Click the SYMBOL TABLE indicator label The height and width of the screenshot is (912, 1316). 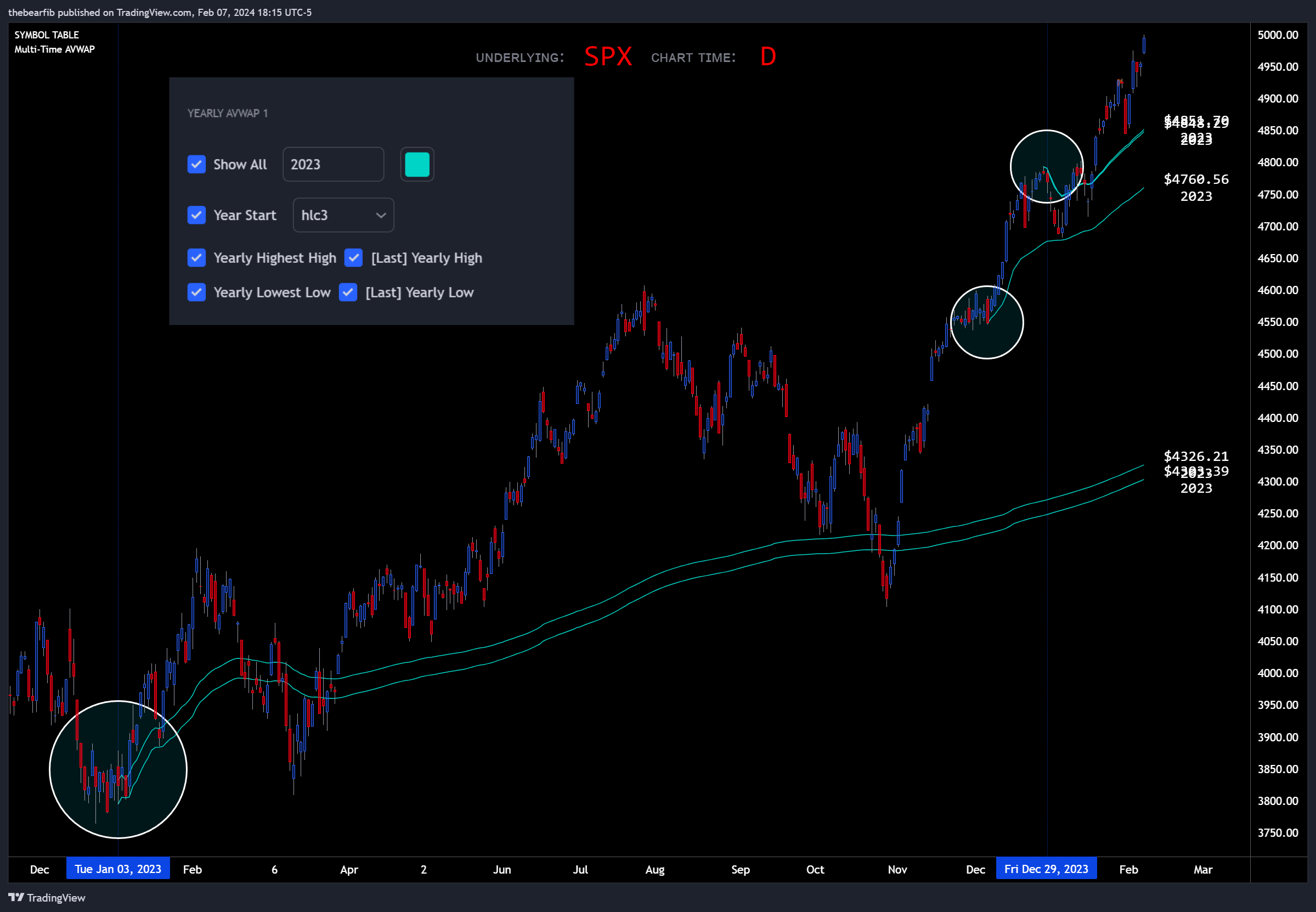[47, 35]
